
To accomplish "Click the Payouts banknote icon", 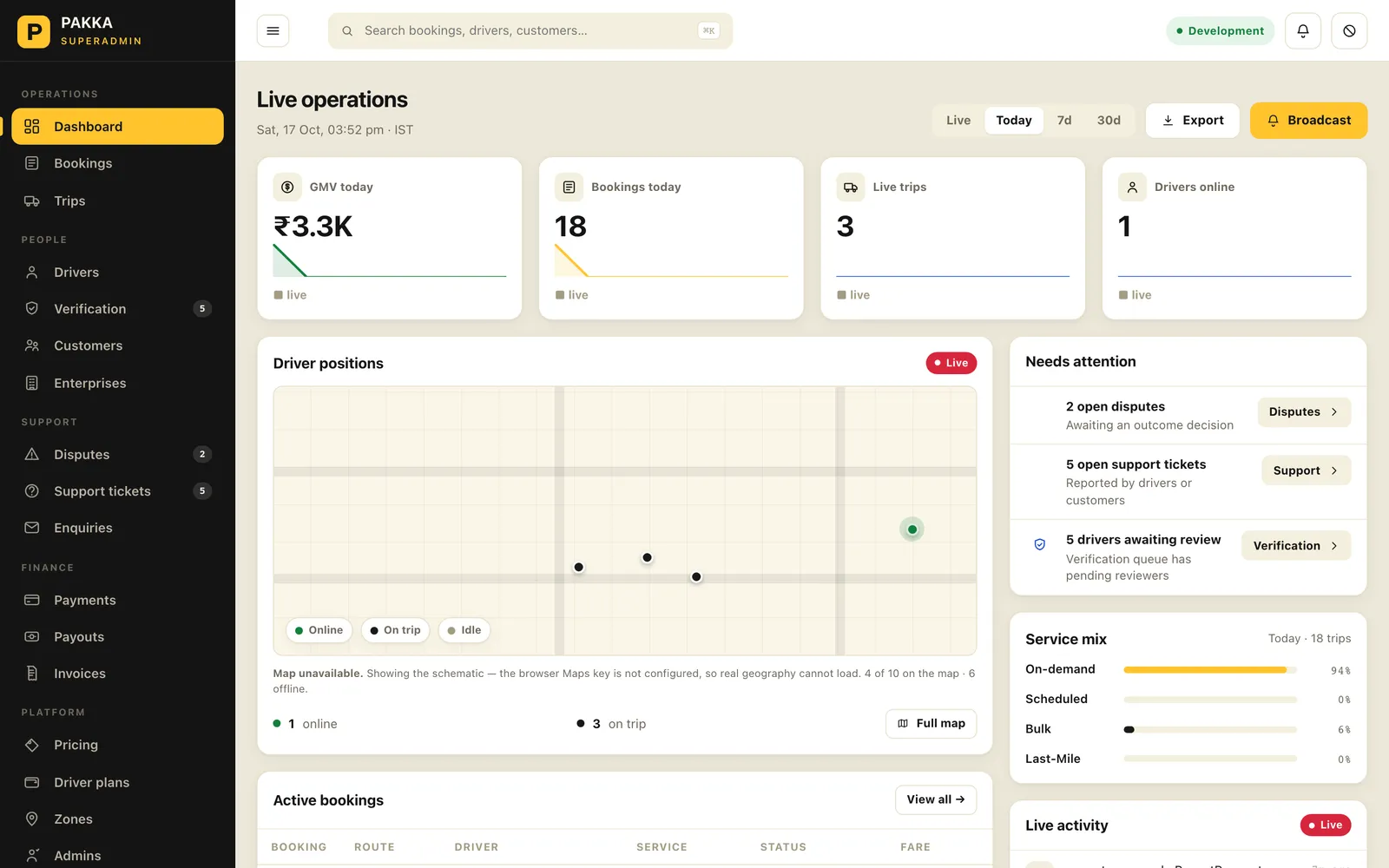I will click(x=32, y=636).
